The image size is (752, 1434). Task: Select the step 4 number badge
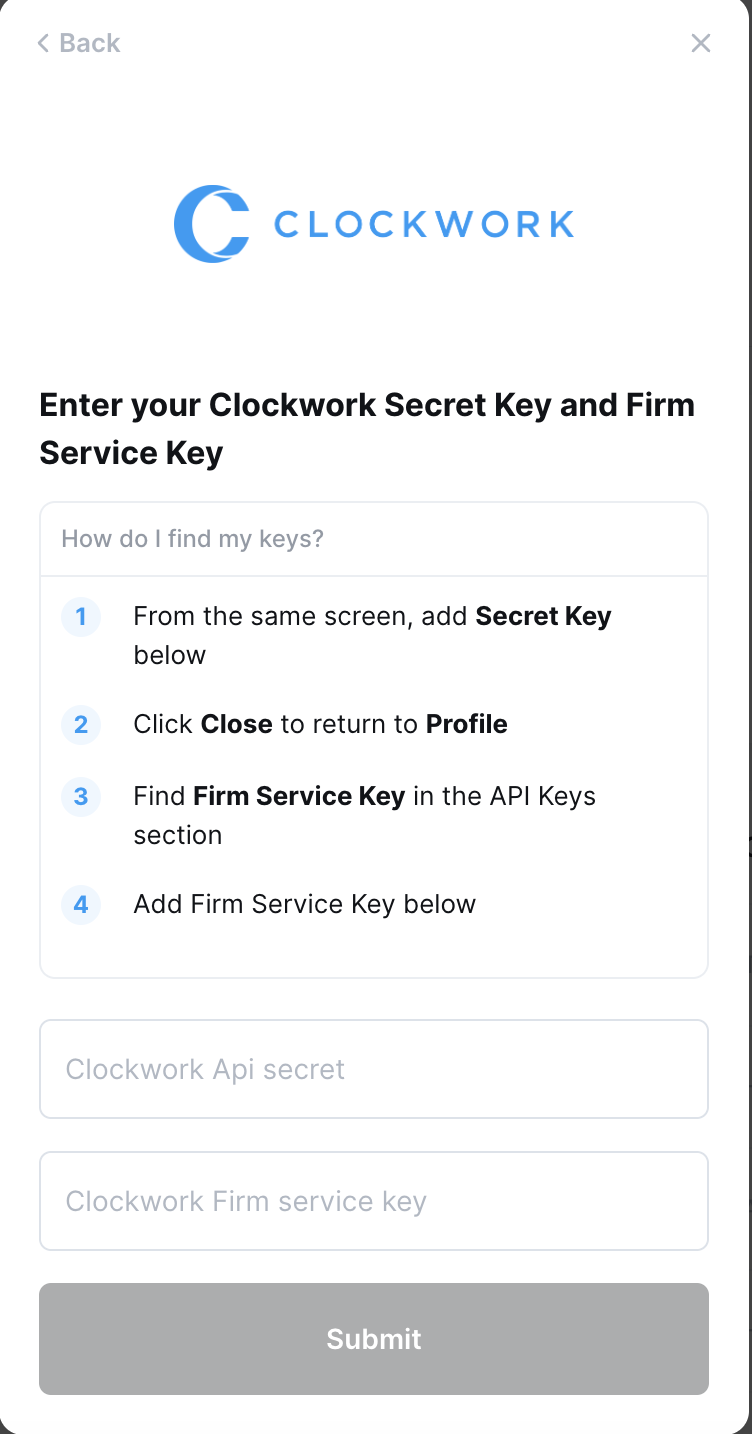point(81,904)
